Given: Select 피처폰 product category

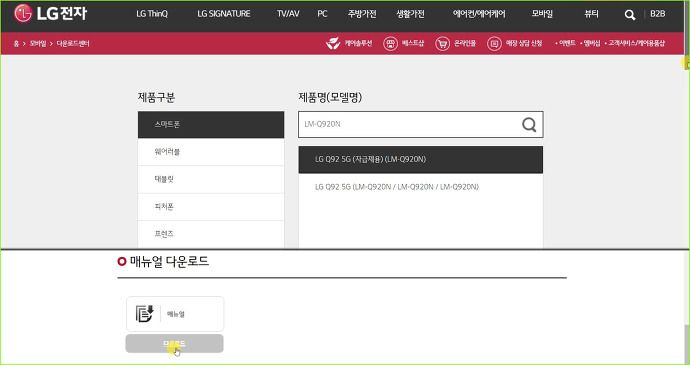Looking at the screenshot, I should [211, 206].
